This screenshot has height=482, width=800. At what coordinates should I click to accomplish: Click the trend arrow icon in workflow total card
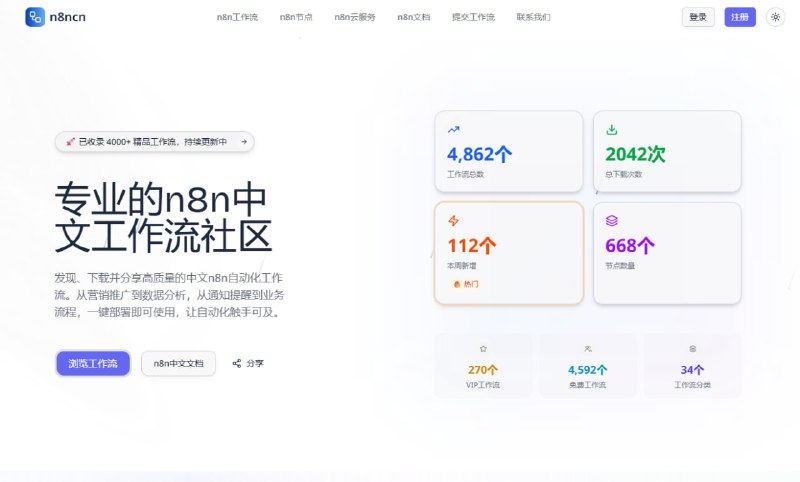(x=453, y=129)
